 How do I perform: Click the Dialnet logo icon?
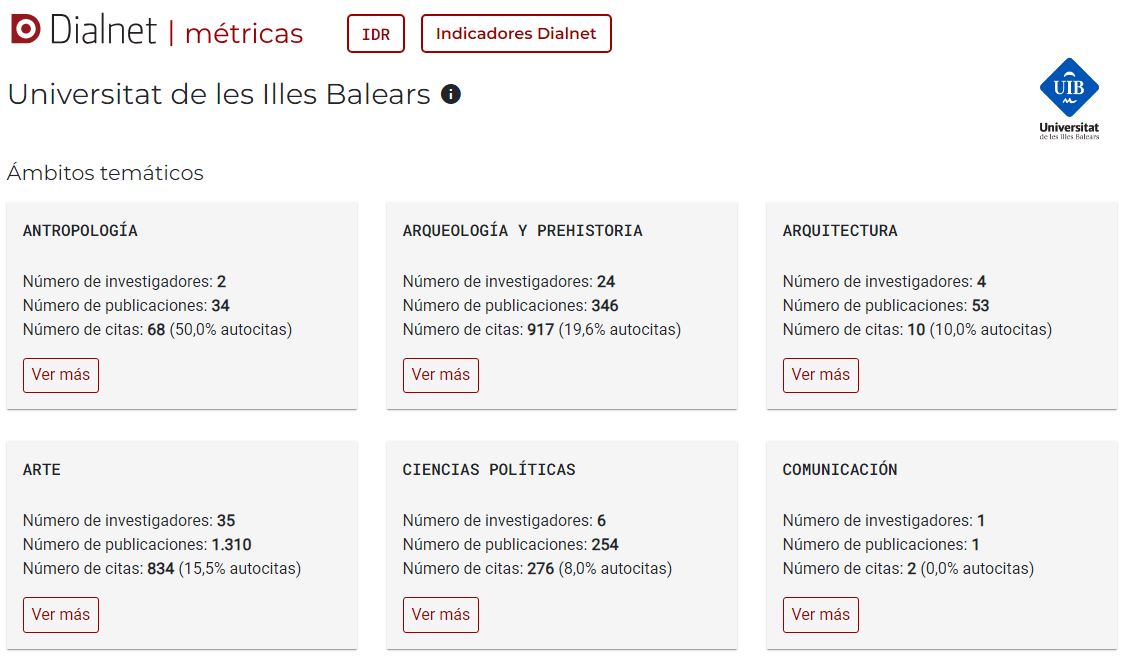coord(26,30)
